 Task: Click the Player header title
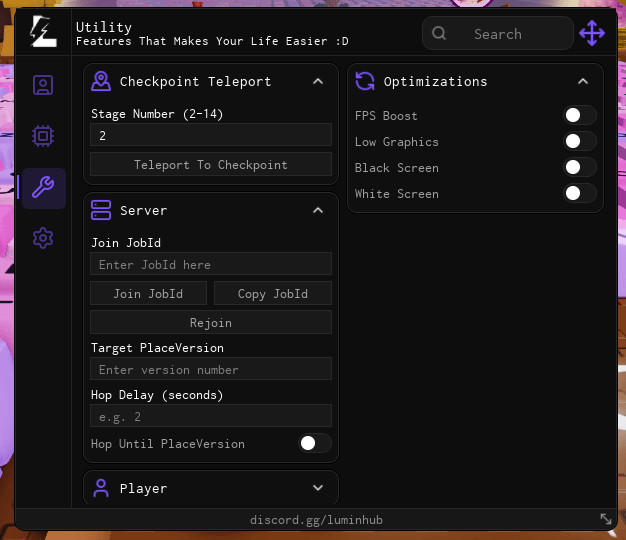click(x=144, y=488)
